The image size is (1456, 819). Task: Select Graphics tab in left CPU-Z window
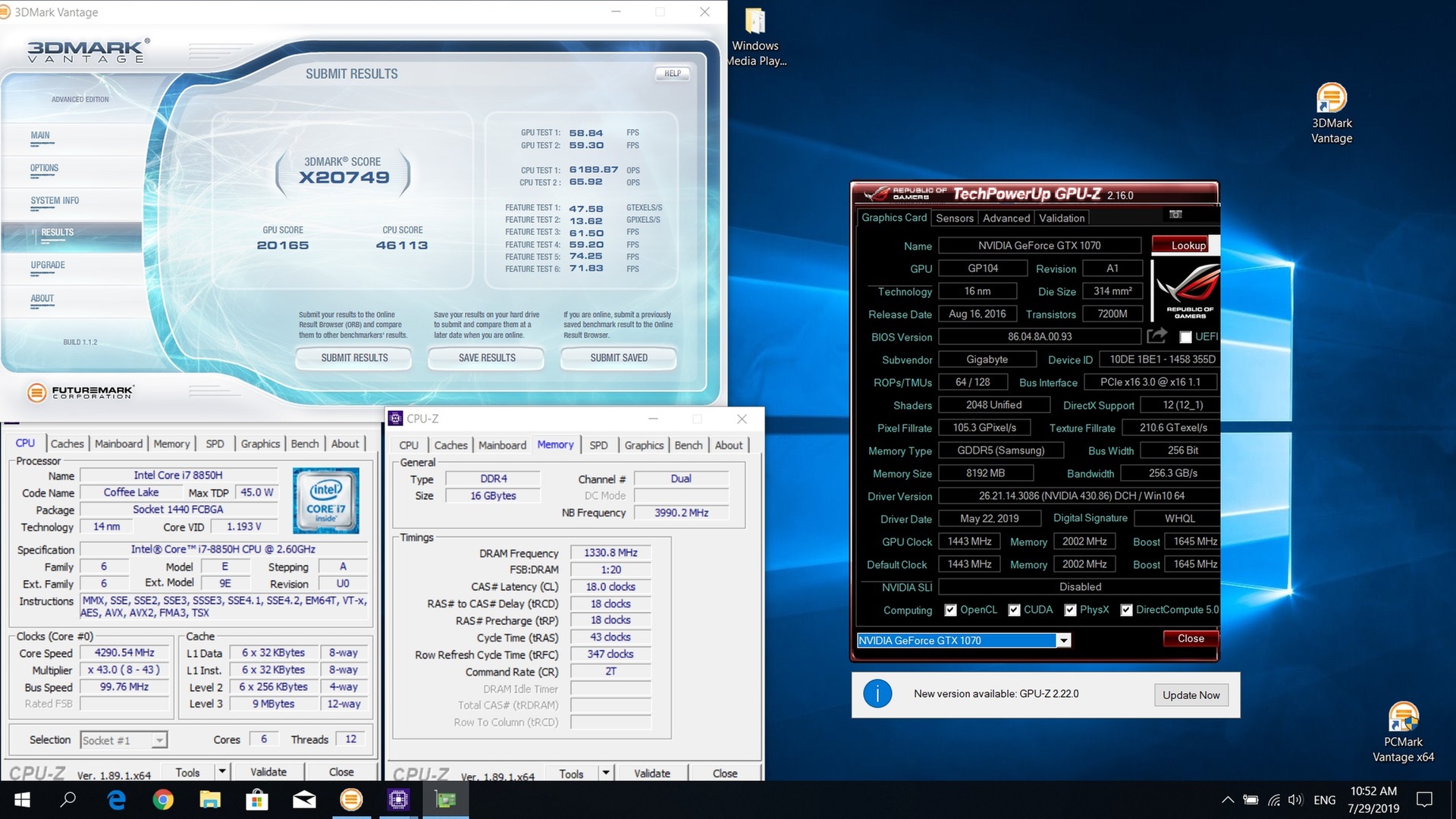coord(260,444)
